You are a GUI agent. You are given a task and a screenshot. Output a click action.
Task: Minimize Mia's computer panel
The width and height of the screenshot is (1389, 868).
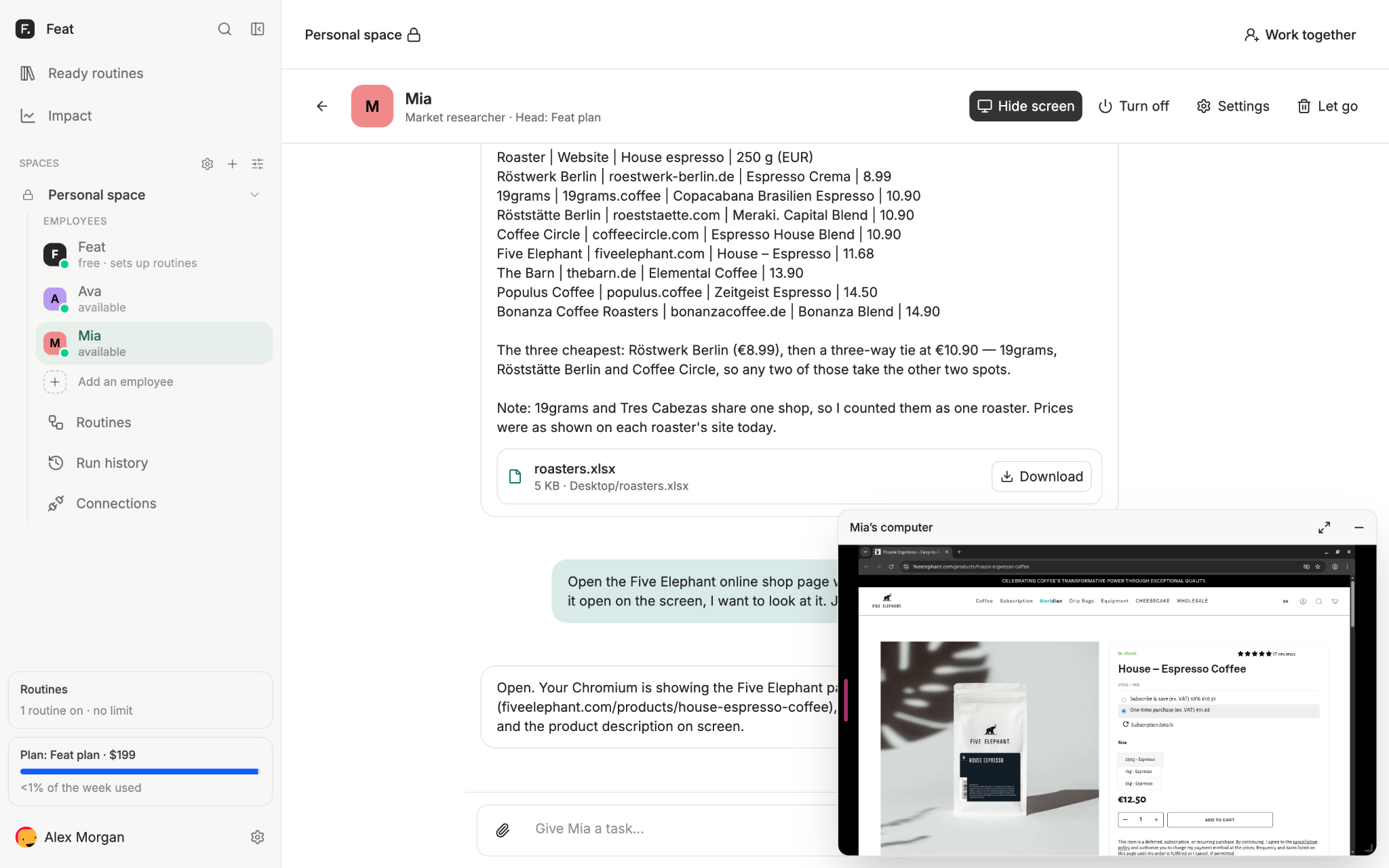pyautogui.click(x=1359, y=528)
